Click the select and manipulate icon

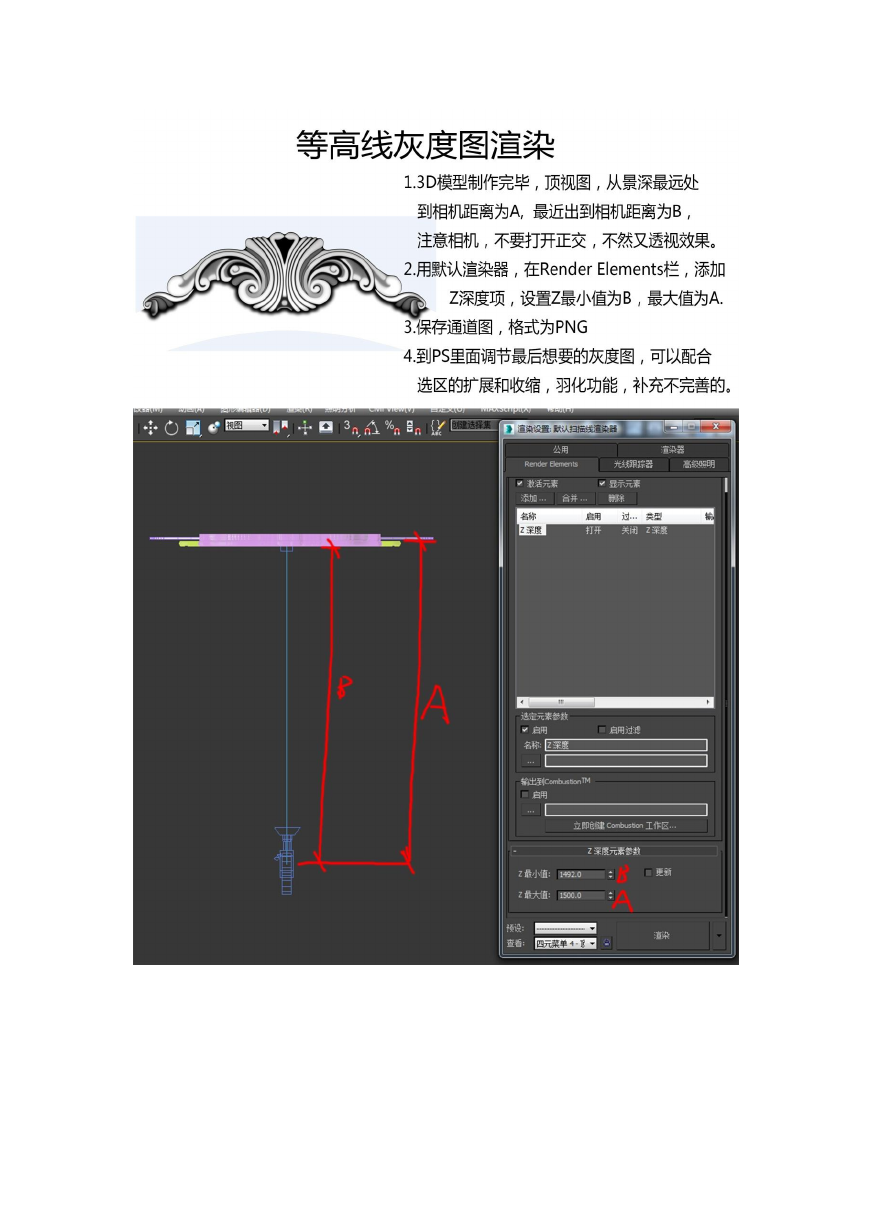[x=304, y=428]
